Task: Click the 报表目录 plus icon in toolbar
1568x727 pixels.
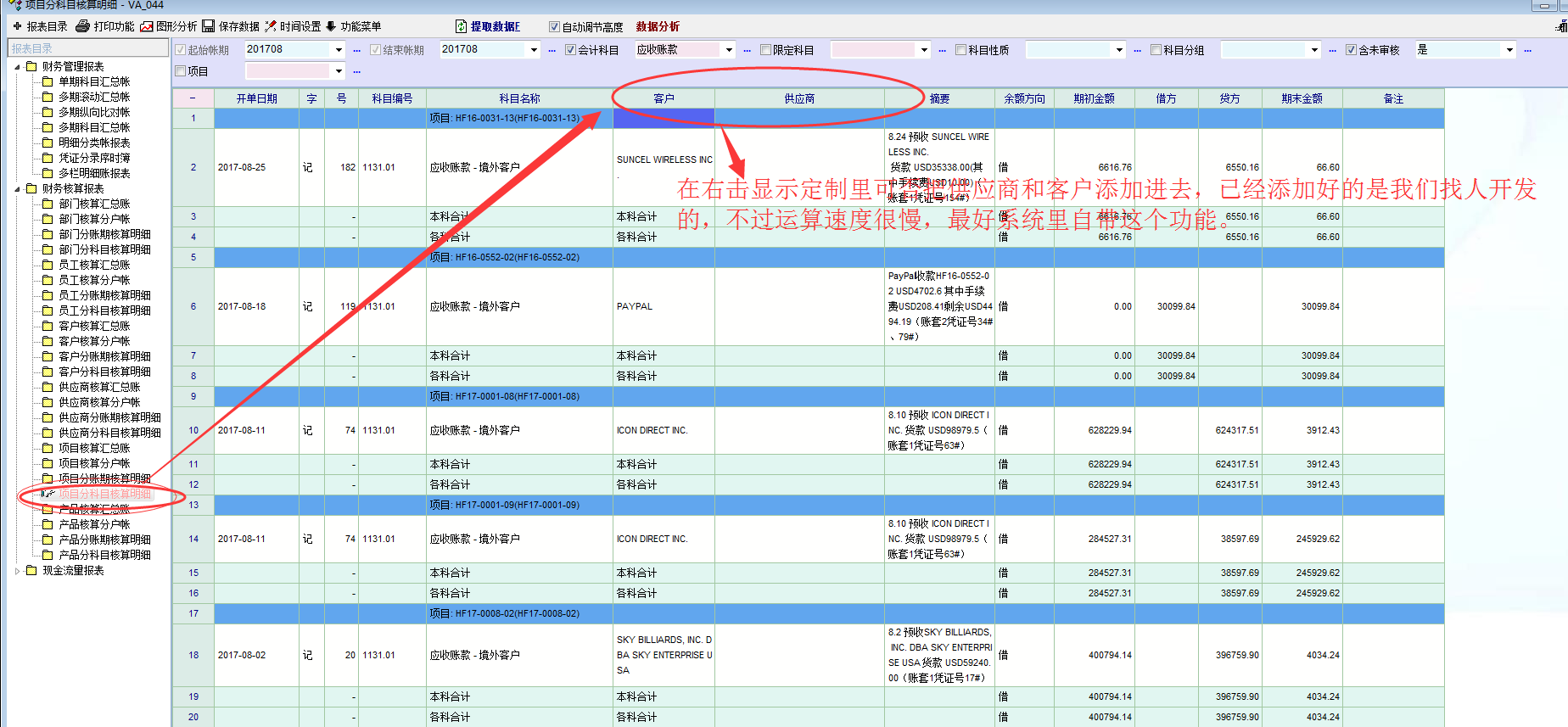Action: (17, 26)
